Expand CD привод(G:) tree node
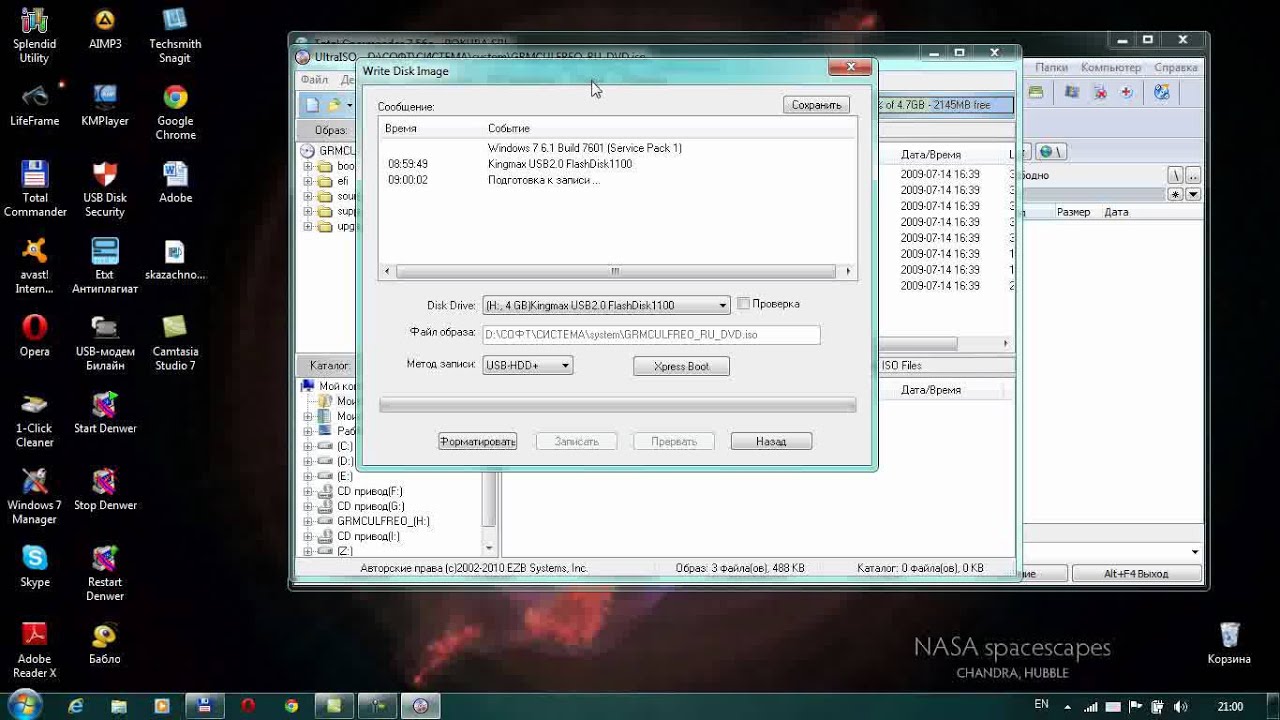Screen dimensions: 1280x720 [x=308, y=506]
